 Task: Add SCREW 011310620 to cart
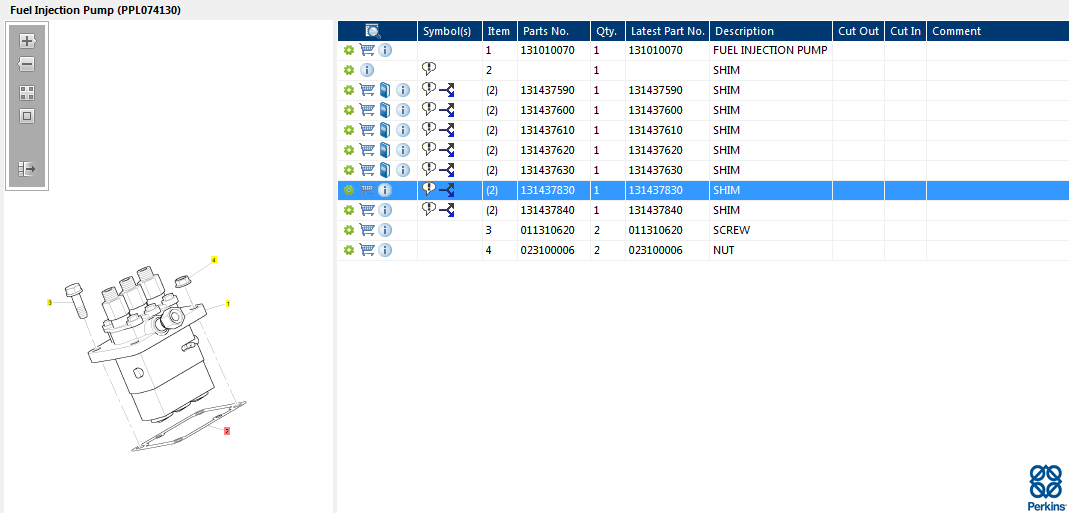(367, 230)
